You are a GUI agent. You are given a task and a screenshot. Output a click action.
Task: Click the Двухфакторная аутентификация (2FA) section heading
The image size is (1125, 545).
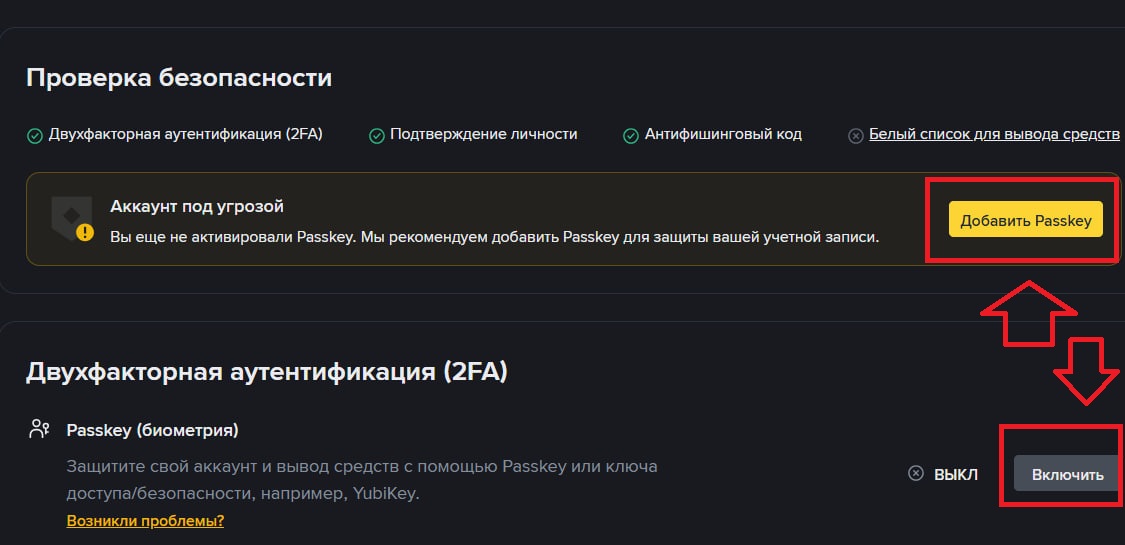click(267, 372)
